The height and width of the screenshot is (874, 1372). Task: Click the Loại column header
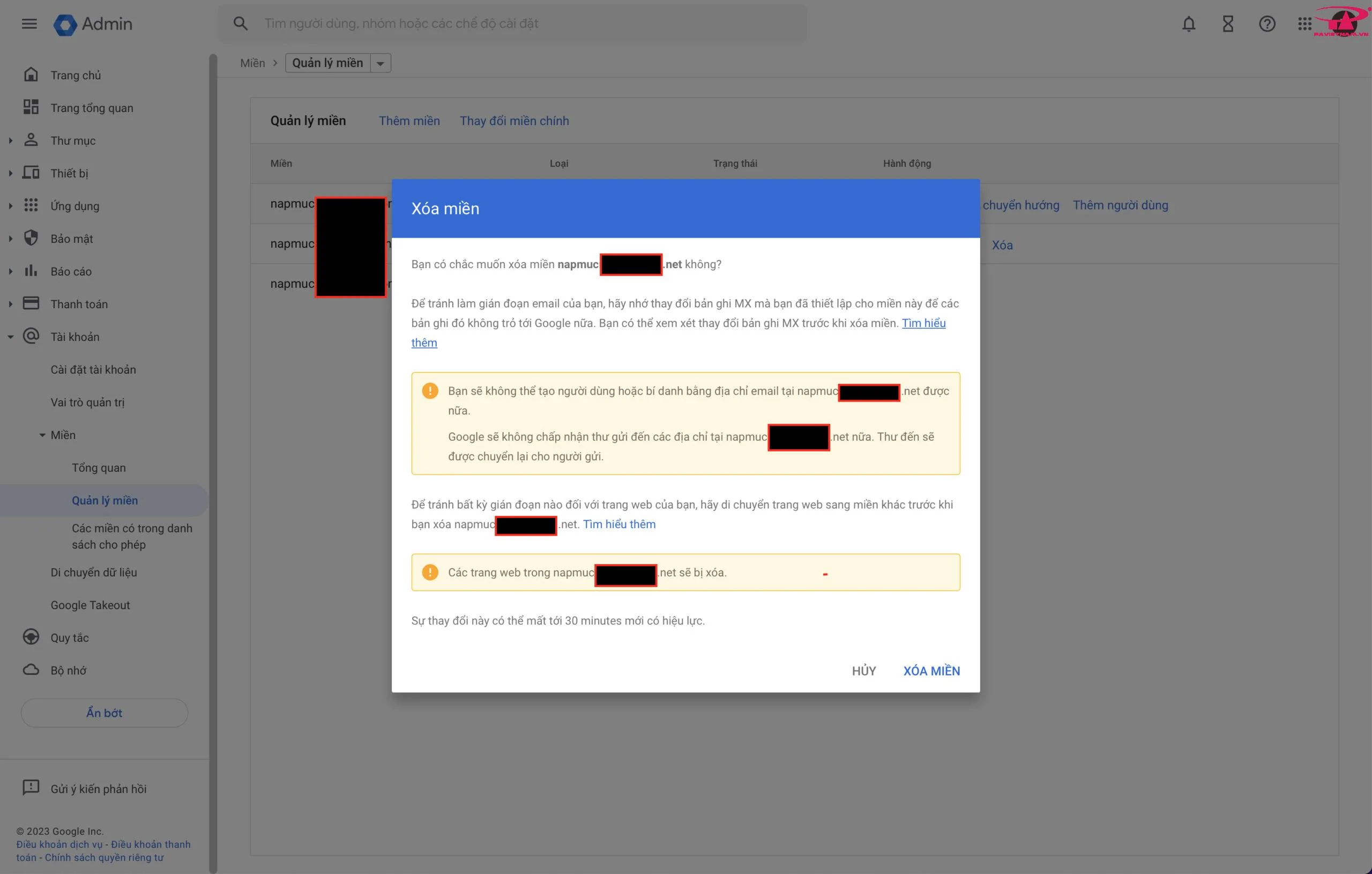coord(558,163)
